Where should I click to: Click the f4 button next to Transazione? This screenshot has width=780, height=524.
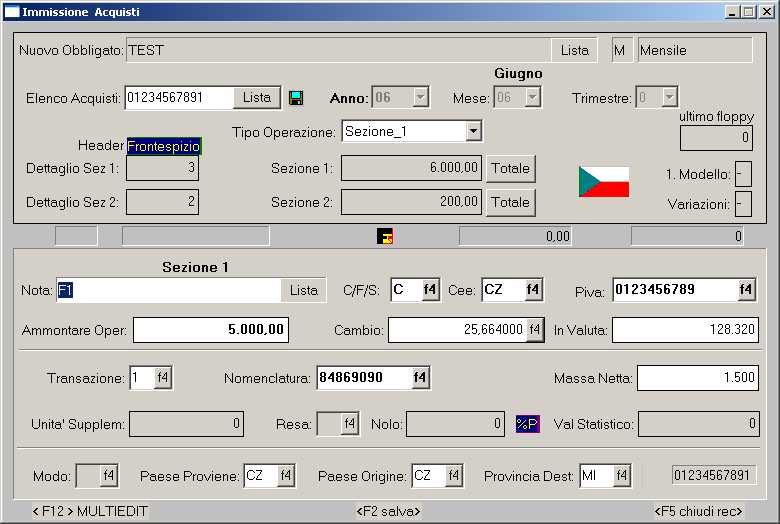[163, 377]
